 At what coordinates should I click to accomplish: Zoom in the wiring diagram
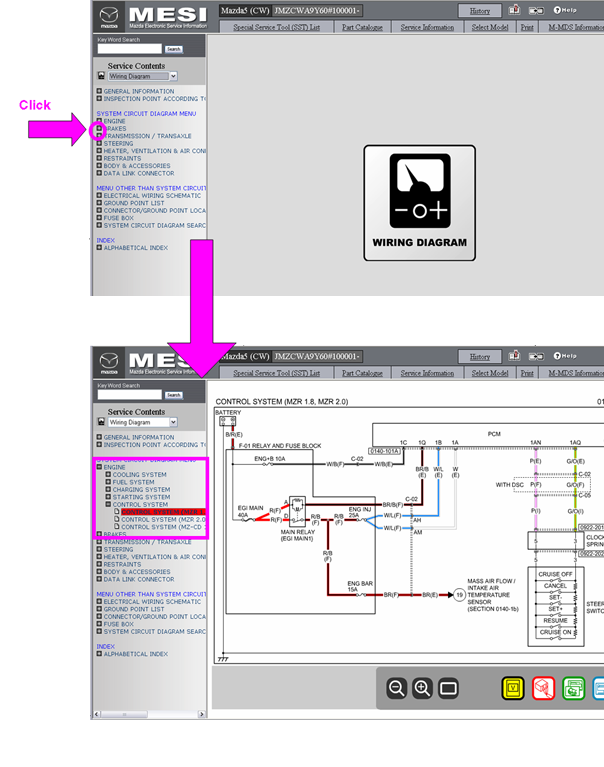click(x=422, y=688)
